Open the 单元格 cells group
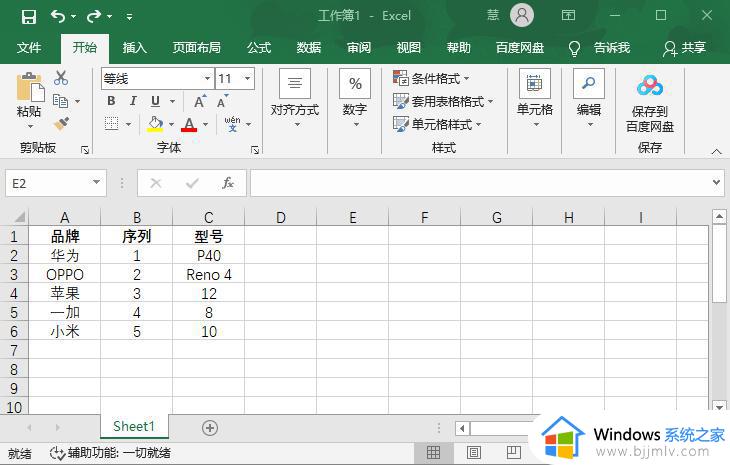Viewport: 730px width, 465px height. pos(535,98)
